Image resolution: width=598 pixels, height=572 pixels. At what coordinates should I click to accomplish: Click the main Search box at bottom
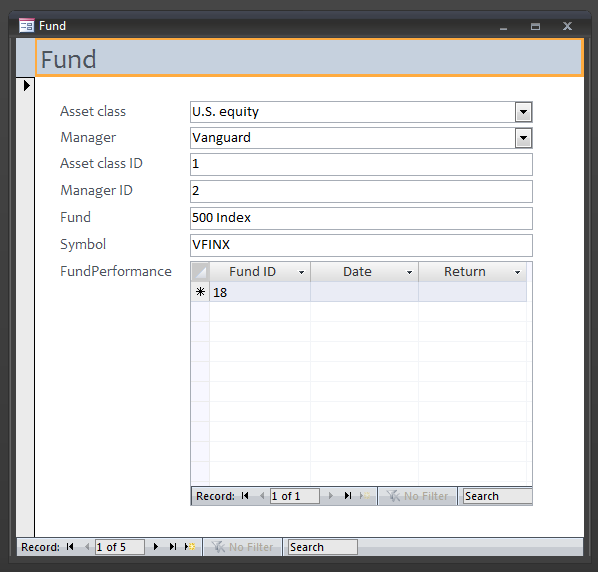[x=323, y=547]
